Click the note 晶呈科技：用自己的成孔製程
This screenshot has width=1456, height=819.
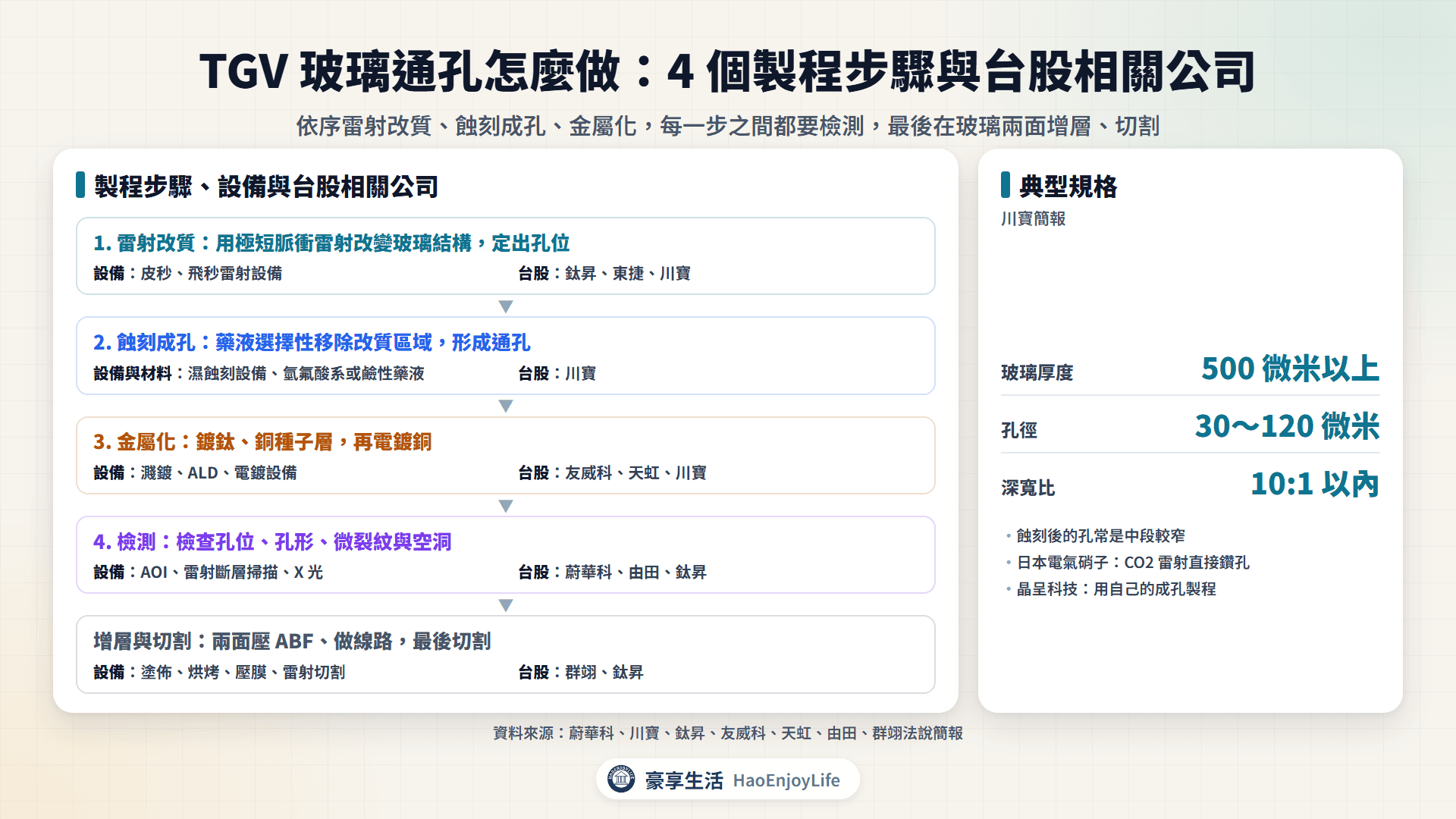point(1116,589)
